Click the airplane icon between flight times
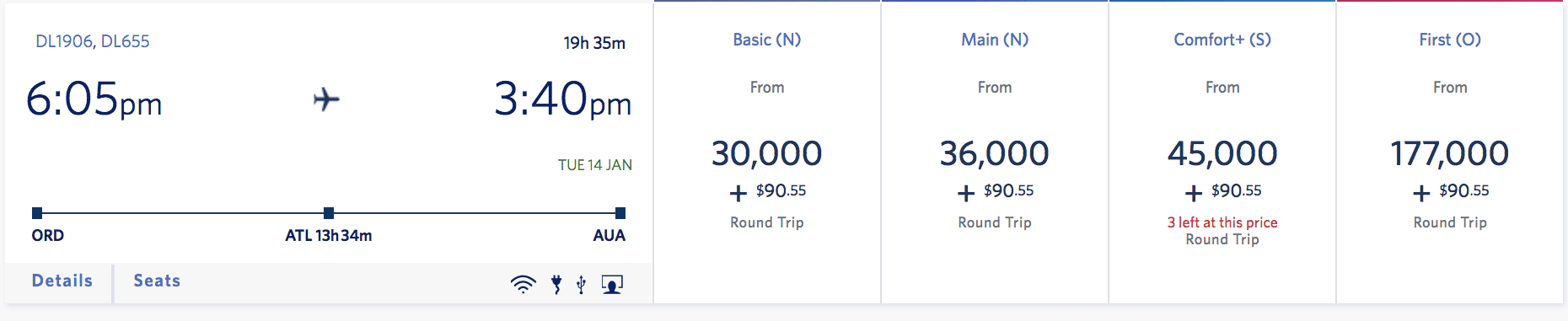Screen dimensions: 1568x321 coord(326,99)
